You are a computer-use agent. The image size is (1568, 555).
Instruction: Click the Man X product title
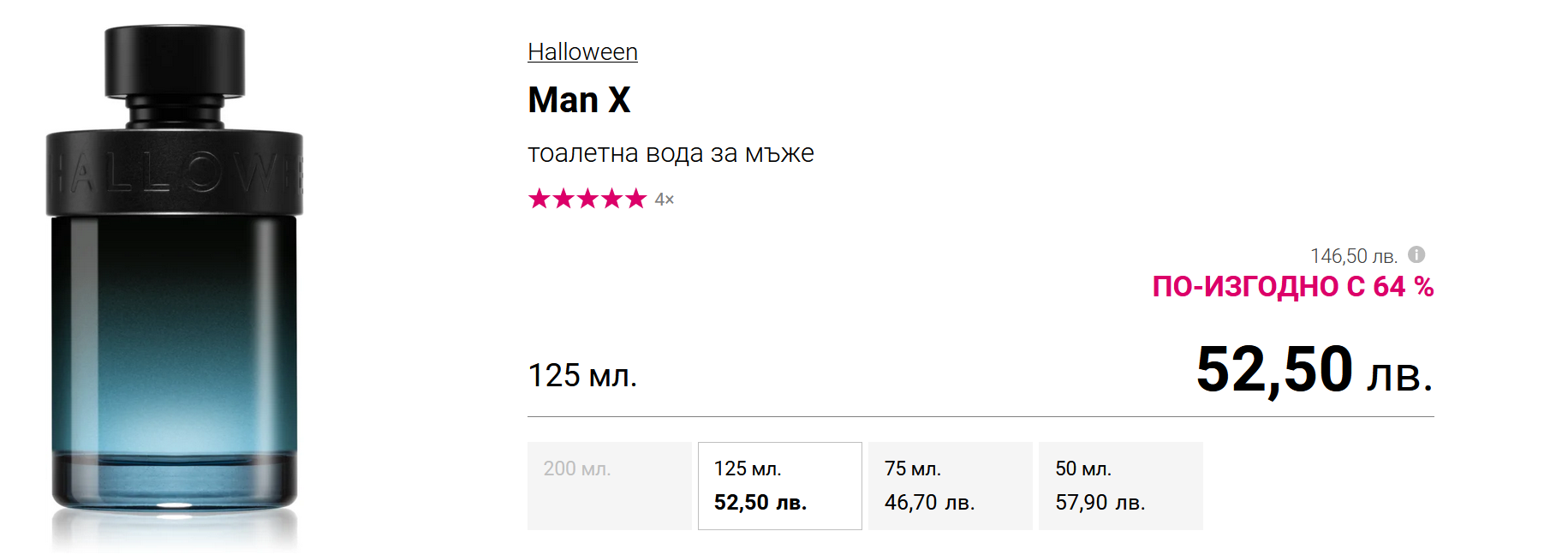579,100
